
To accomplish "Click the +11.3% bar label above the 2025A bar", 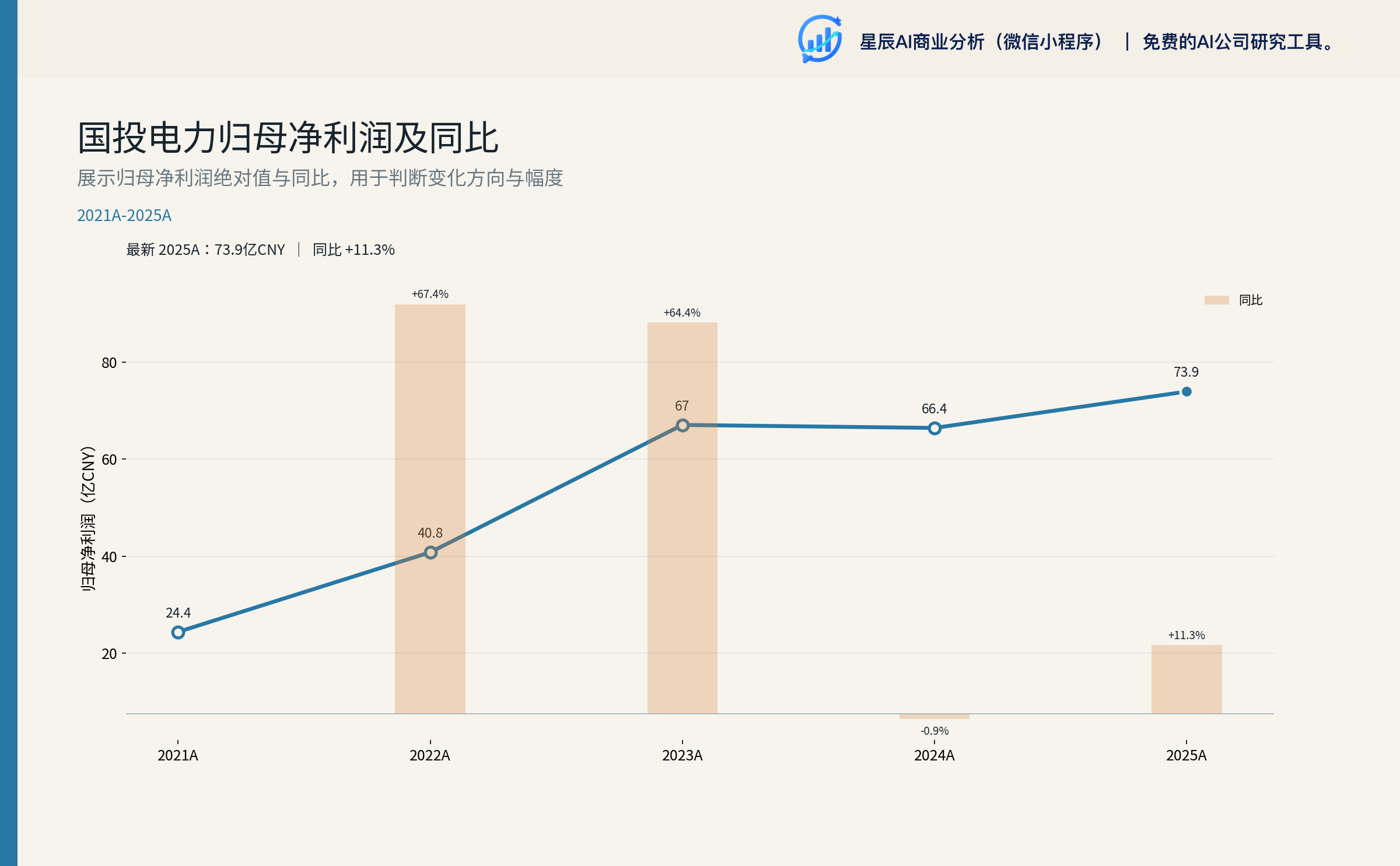I will 1186,635.
